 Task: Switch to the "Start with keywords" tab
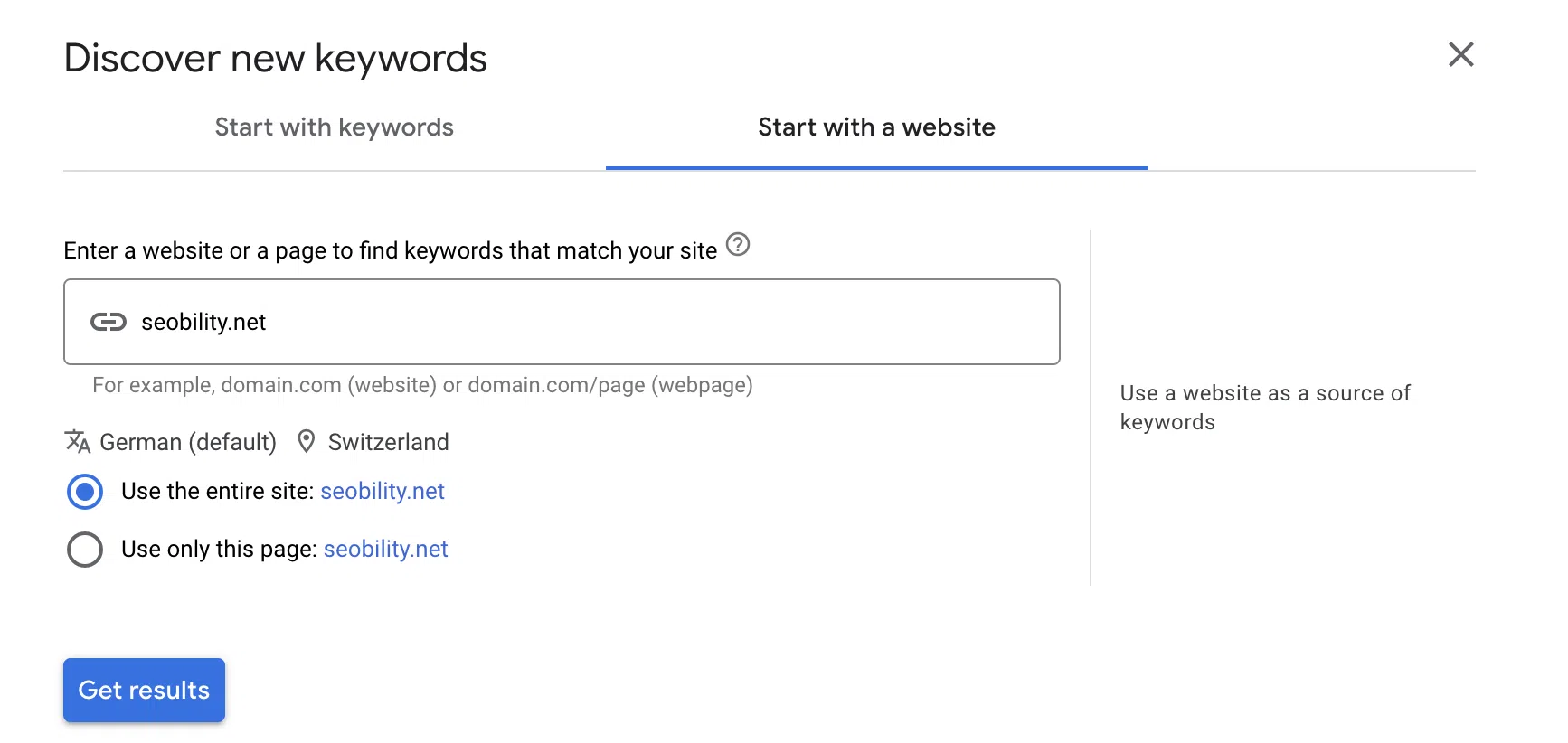point(334,127)
